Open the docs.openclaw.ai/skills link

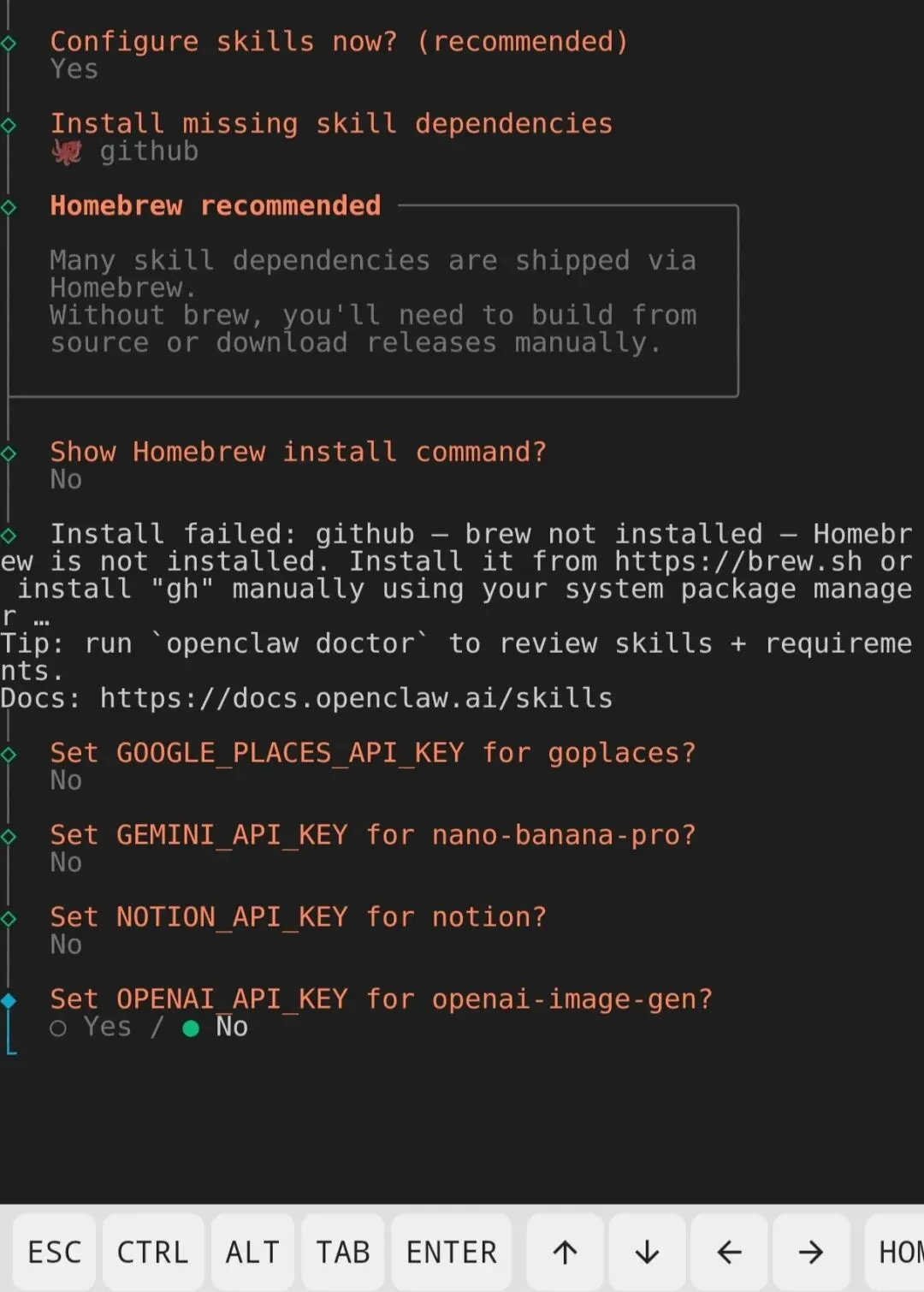[356, 698]
